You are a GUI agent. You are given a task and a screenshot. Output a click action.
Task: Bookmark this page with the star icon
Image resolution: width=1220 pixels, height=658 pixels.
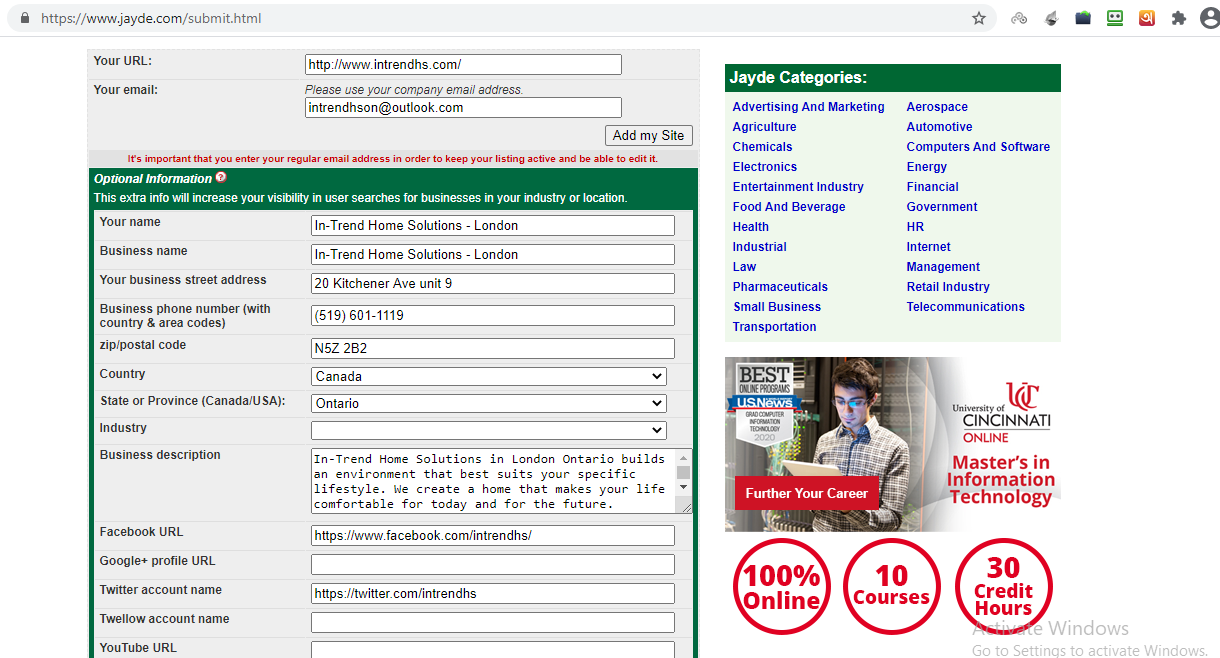[979, 18]
